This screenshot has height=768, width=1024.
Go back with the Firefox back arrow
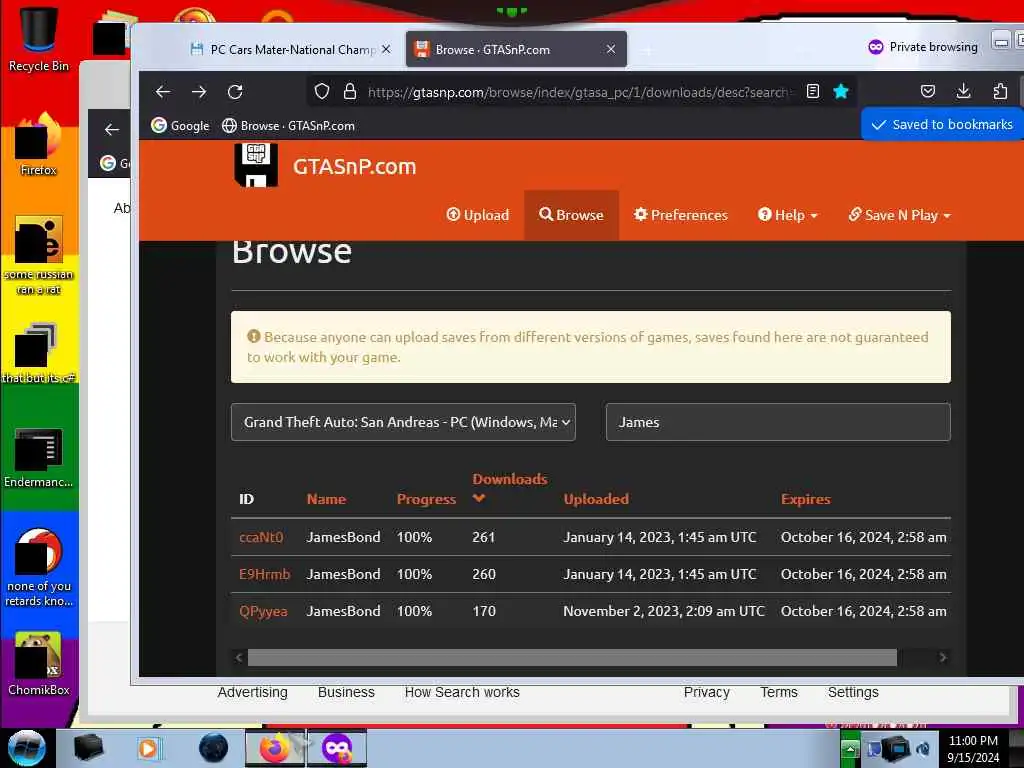[163, 92]
